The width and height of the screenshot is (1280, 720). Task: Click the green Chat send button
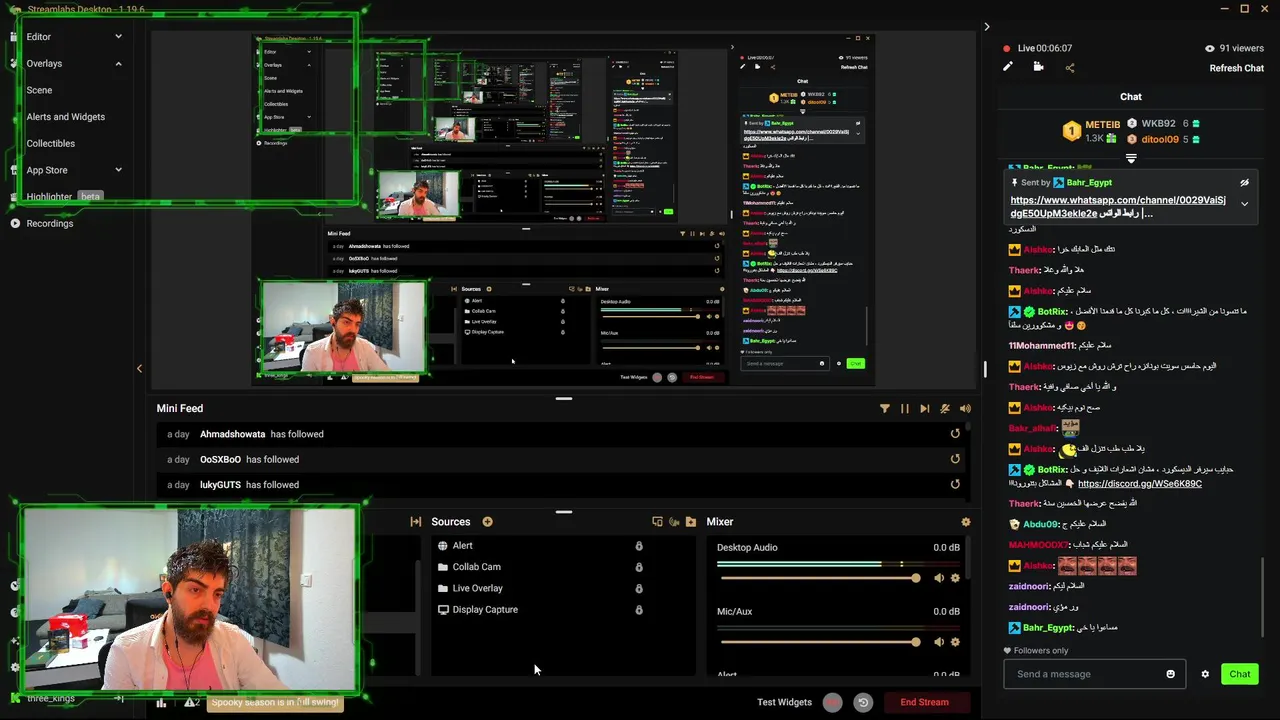[1240, 674]
